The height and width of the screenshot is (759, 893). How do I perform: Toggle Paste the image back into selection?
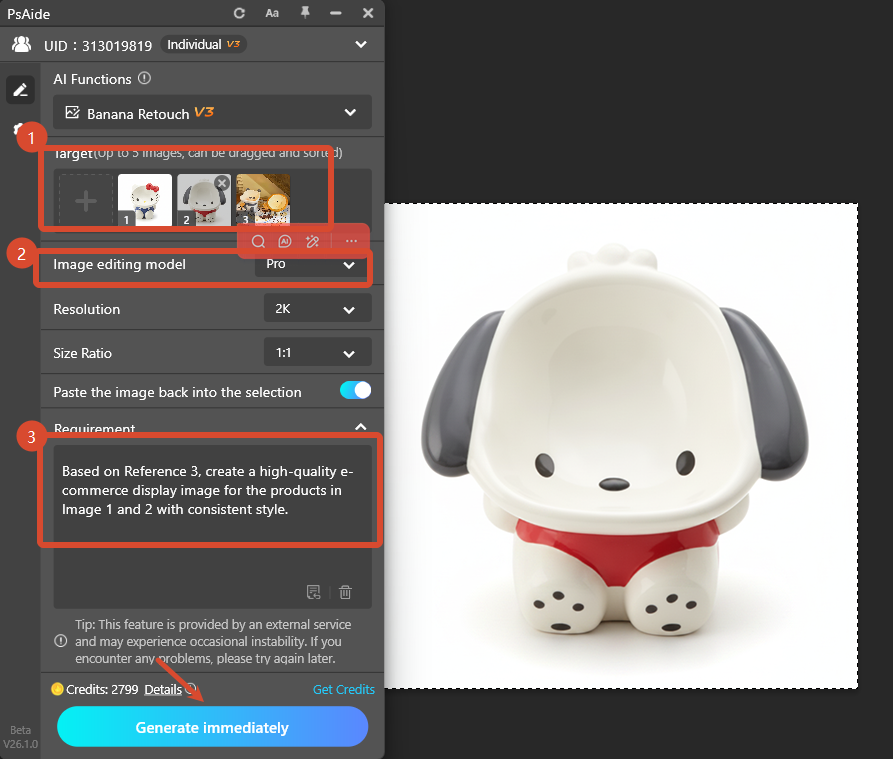(355, 390)
